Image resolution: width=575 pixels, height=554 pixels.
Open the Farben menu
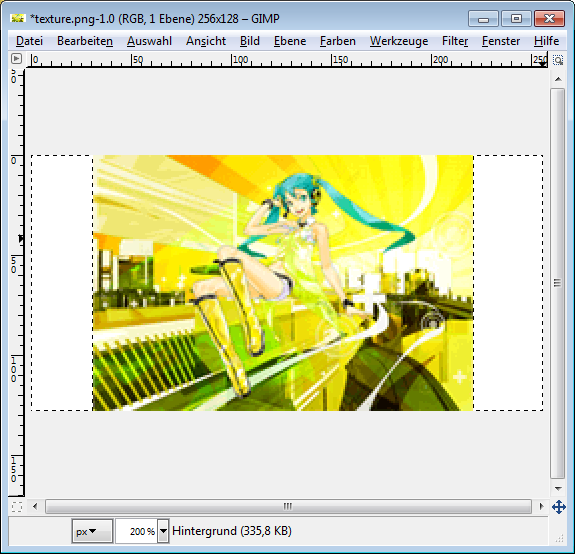[x=338, y=41]
